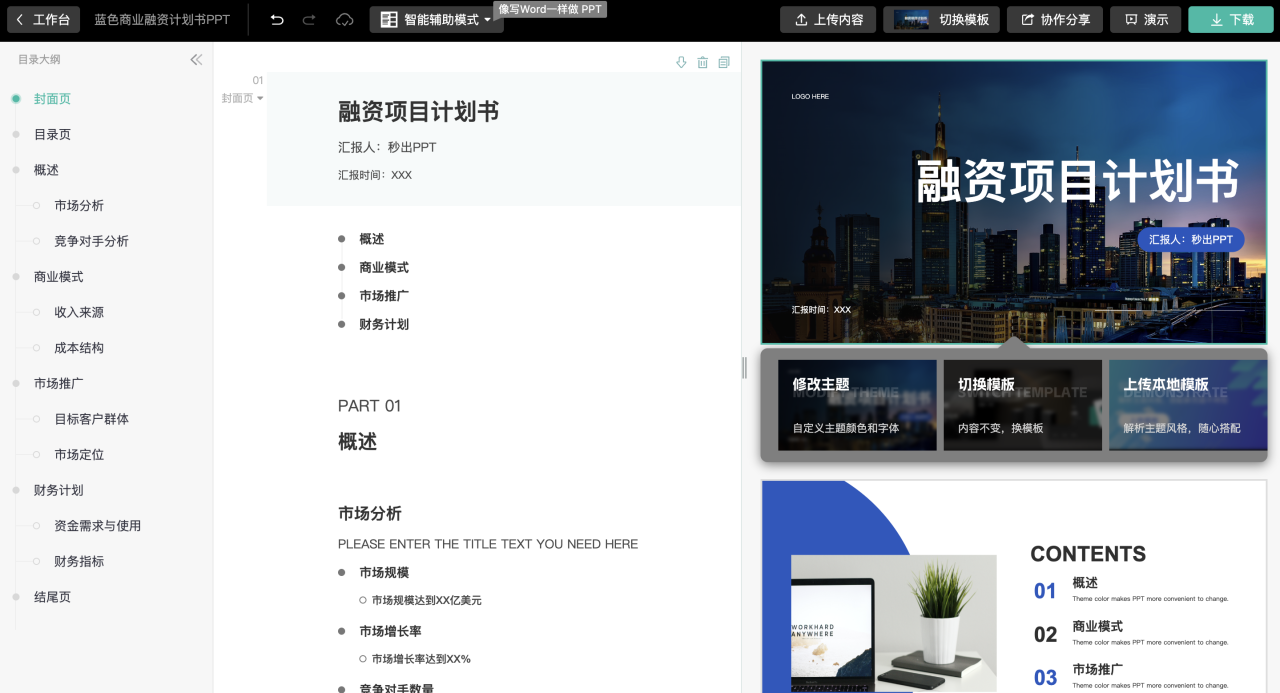Select 目录页 in the outline sidebar
1280x693 pixels.
[x=52, y=135]
